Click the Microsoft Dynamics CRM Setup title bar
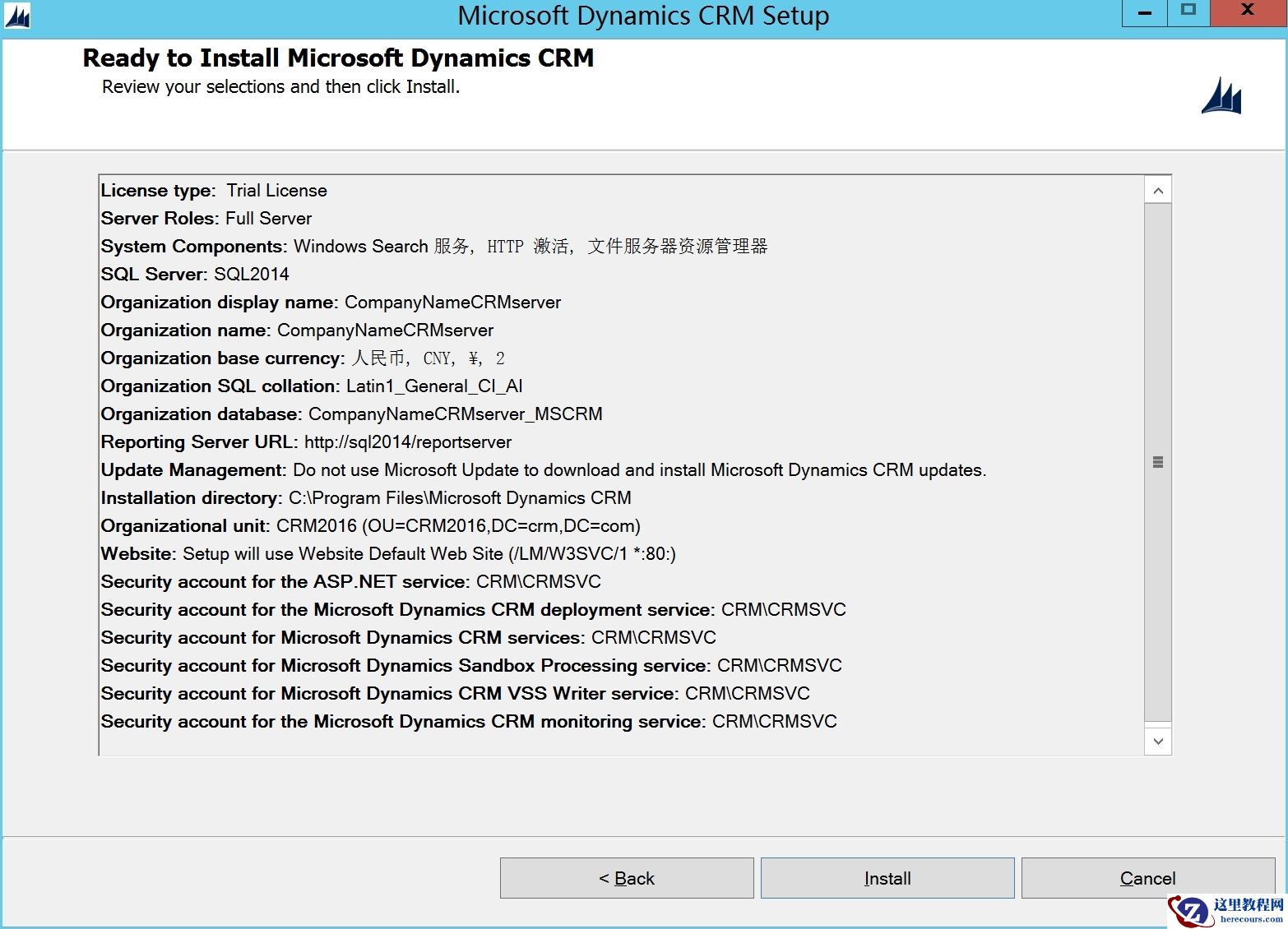 (x=644, y=15)
